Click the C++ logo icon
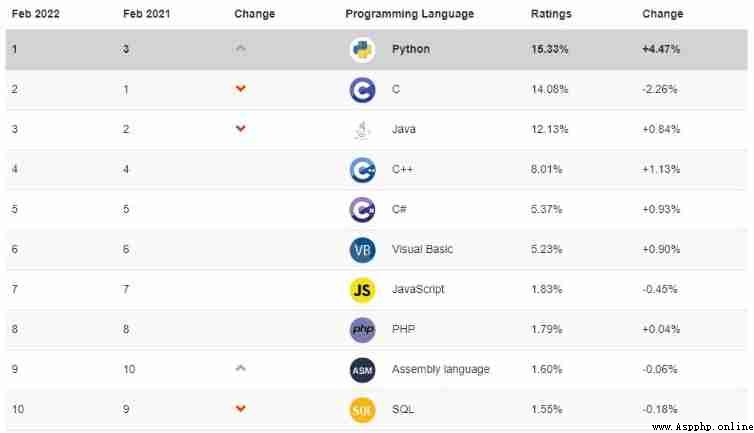Screen dimensions: 754x433 (362, 170)
